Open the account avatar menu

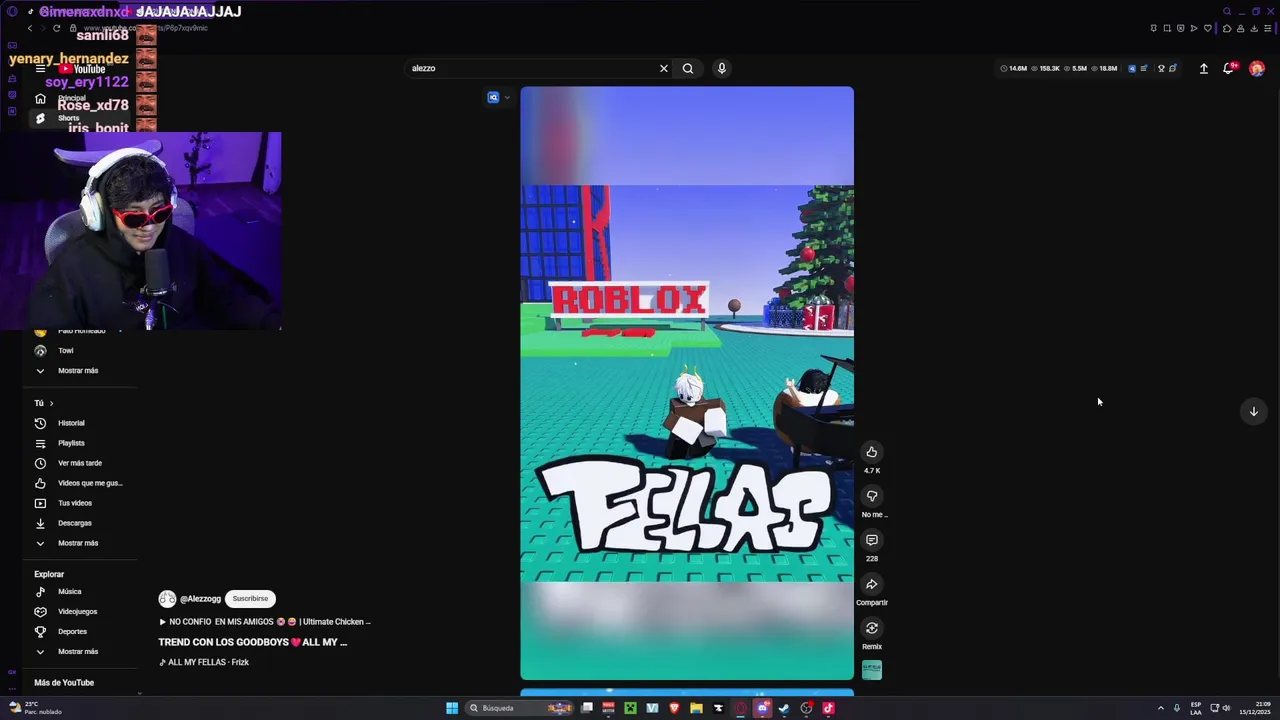point(1257,68)
